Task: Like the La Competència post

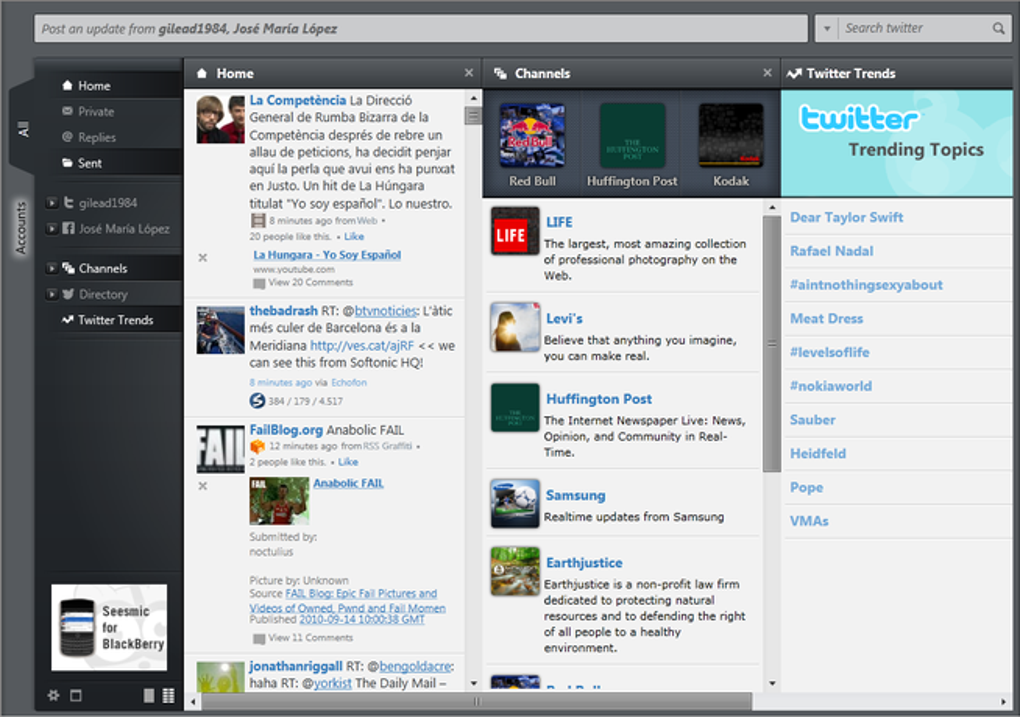Action: tap(354, 237)
